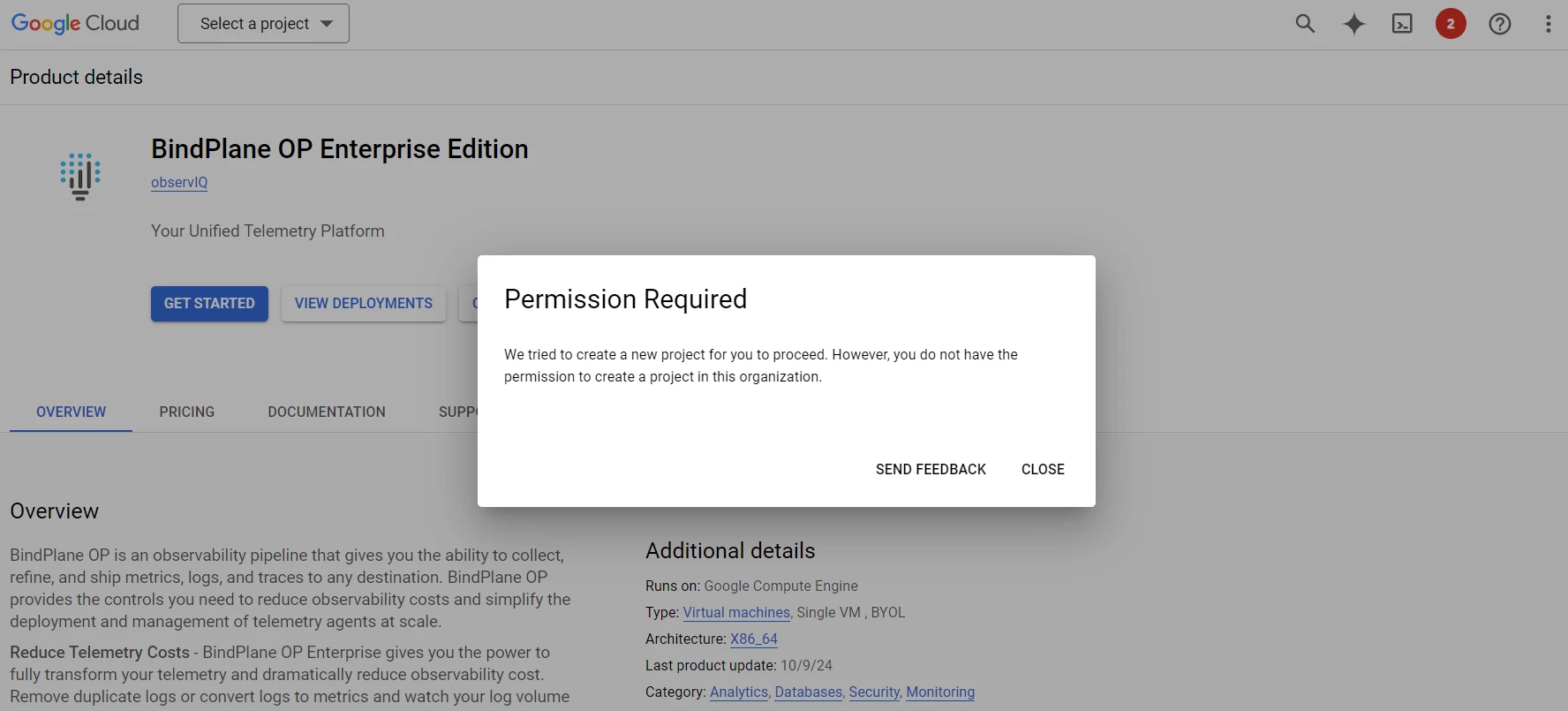Click the Your Unified Telemetry Platform tagline
Viewport: 1568px width, 711px height.
[268, 231]
